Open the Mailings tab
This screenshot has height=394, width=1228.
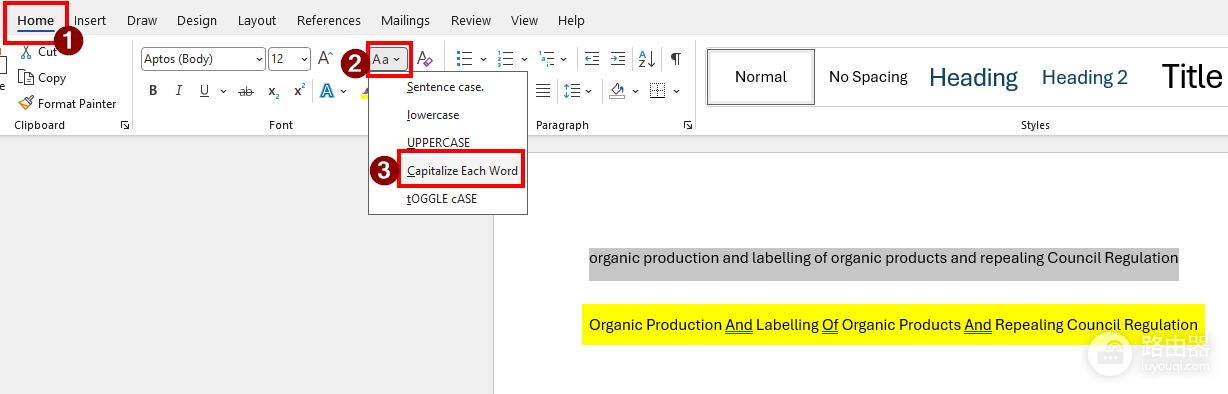(405, 20)
